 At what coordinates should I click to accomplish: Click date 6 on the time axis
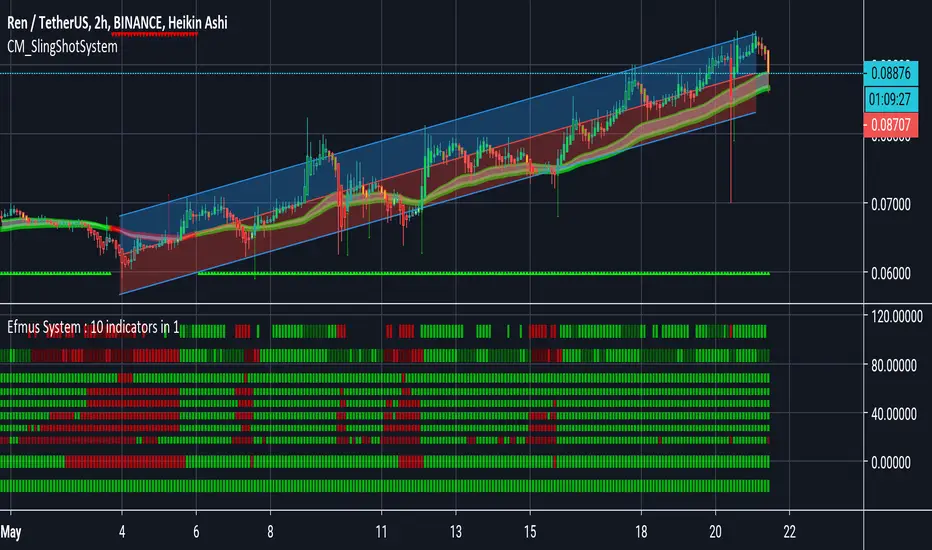pos(196,532)
